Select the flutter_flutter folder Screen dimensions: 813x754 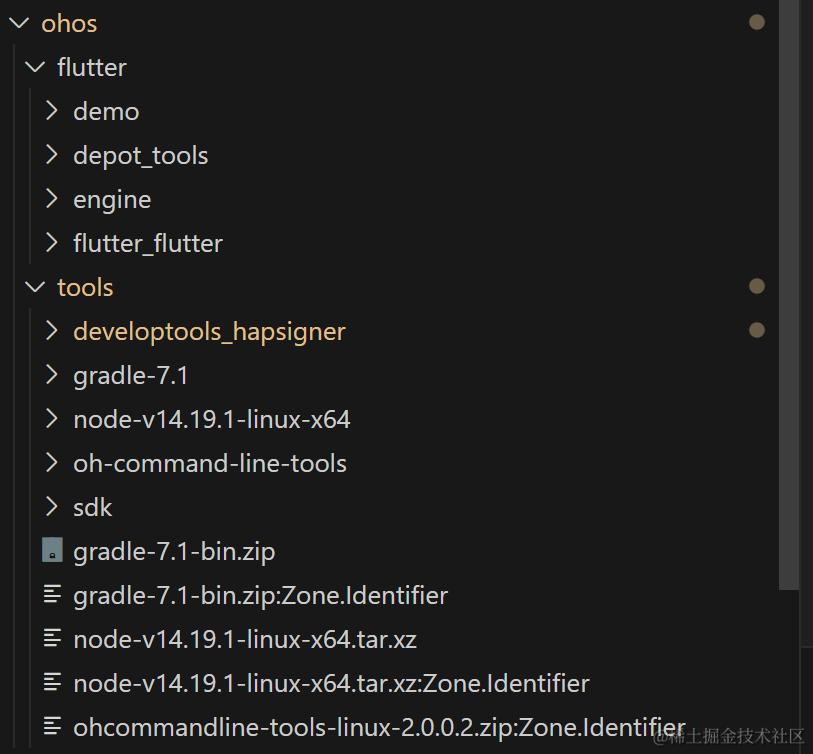click(x=147, y=243)
